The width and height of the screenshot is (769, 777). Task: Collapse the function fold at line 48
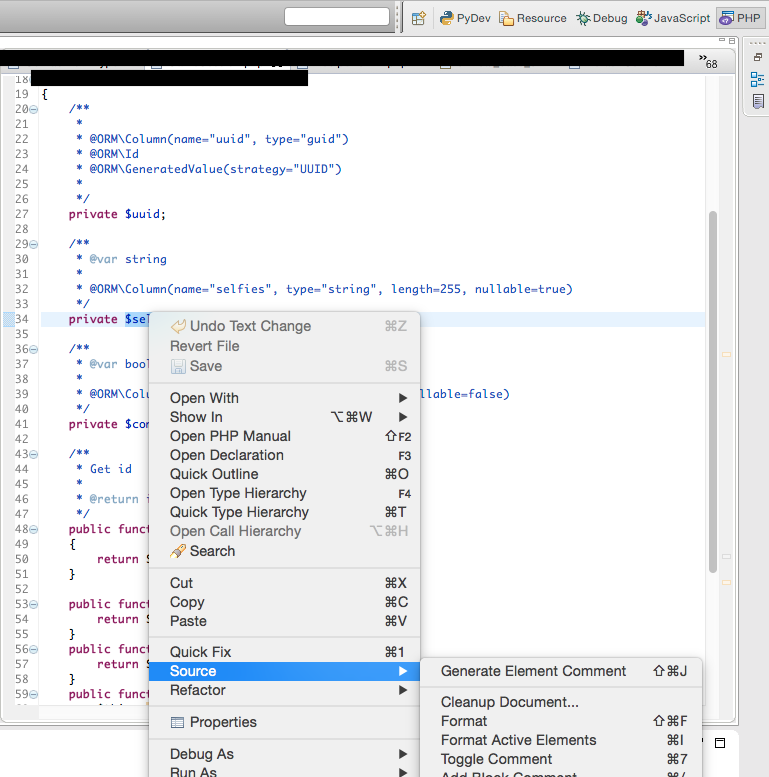click(x=33, y=529)
